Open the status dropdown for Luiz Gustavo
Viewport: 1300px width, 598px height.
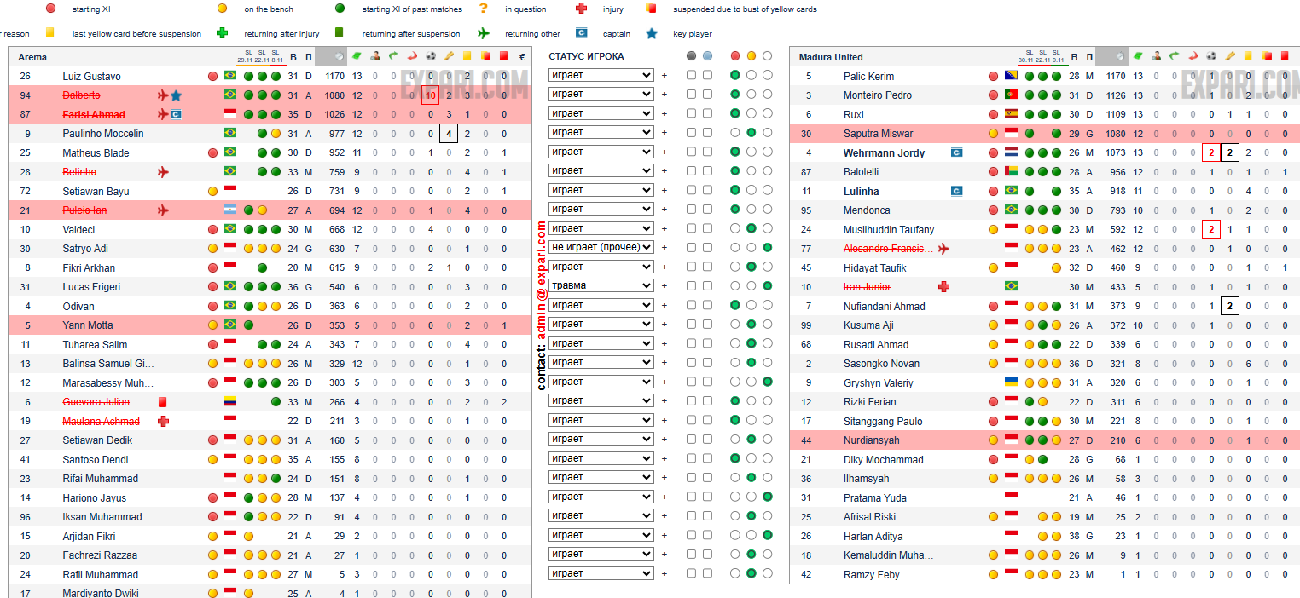click(600, 76)
